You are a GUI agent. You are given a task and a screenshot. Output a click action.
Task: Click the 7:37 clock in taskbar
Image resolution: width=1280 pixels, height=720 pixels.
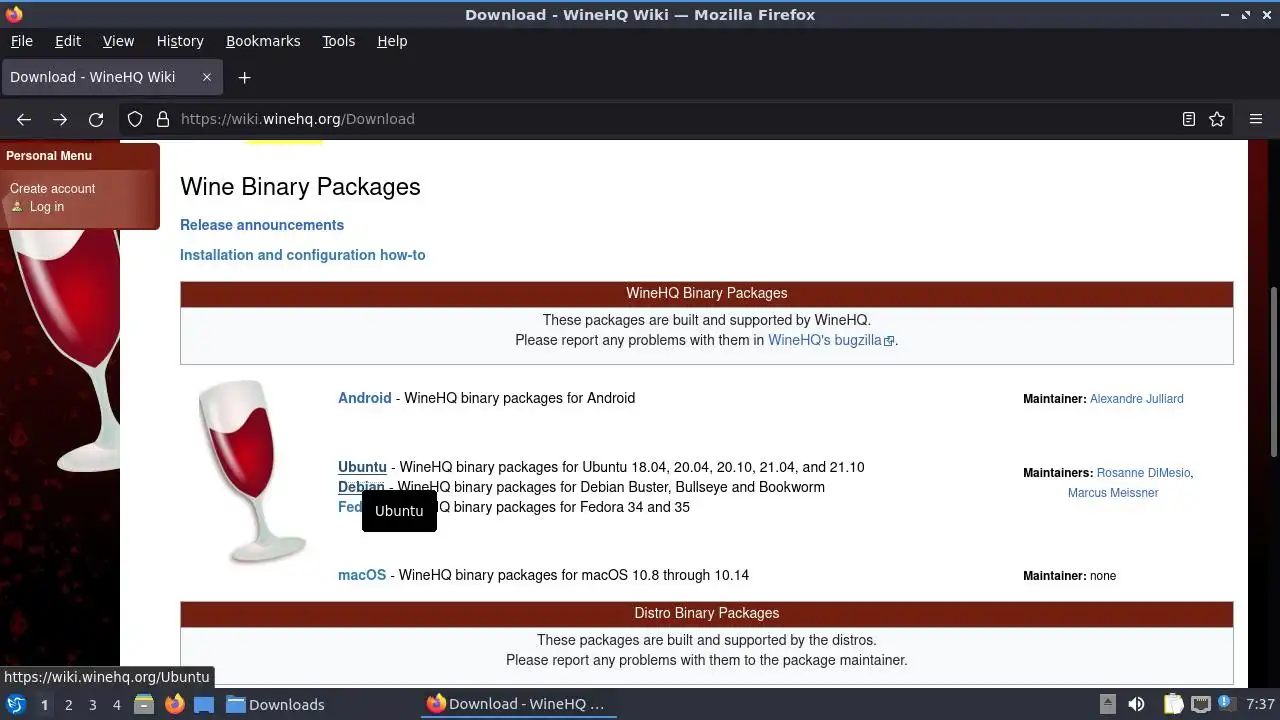coord(1260,705)
